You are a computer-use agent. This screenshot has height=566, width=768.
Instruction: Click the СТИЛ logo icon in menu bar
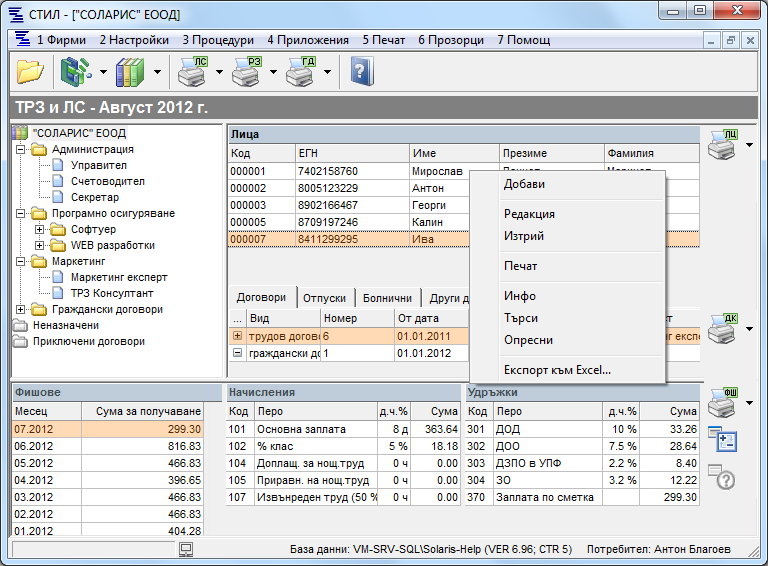tap(22, 39)
